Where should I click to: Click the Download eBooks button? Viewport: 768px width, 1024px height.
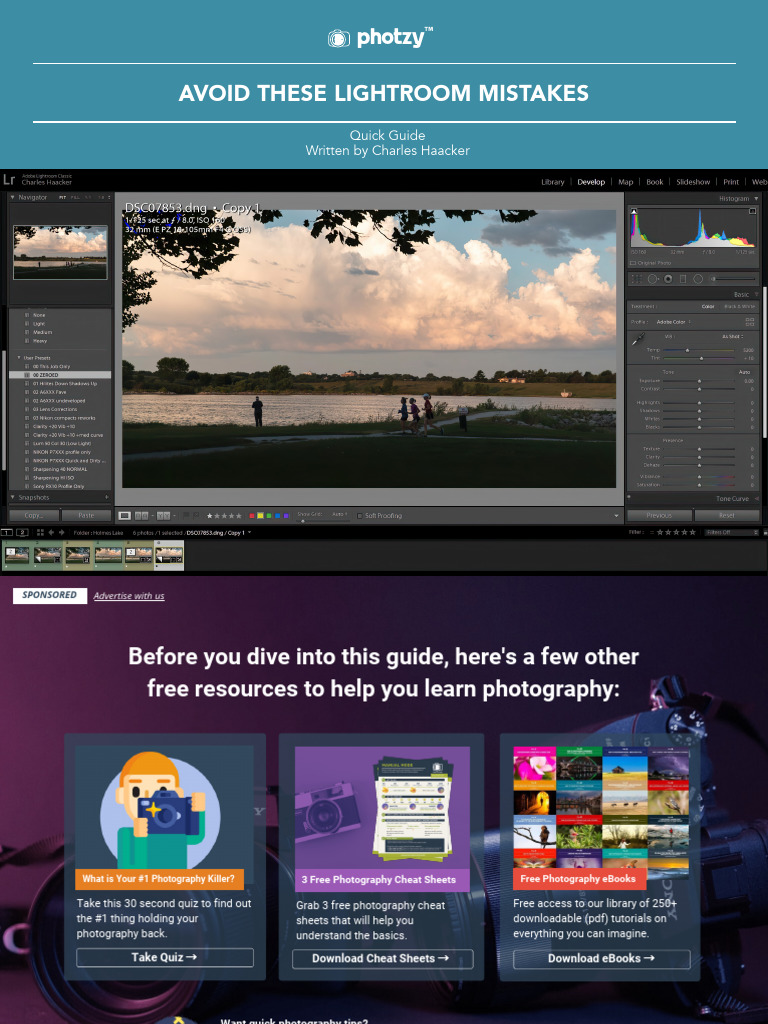(x=601, y=959)
